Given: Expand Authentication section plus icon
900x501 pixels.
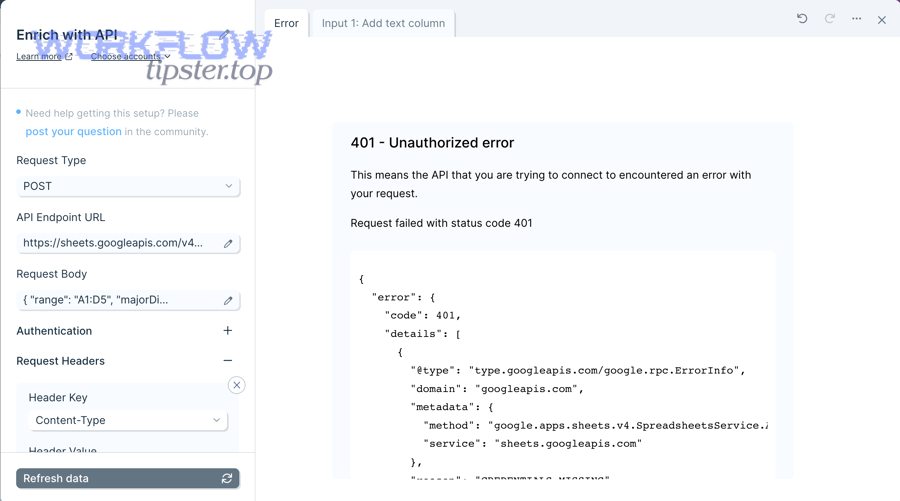Looking at the screenshot, I should tap(228, 331).
